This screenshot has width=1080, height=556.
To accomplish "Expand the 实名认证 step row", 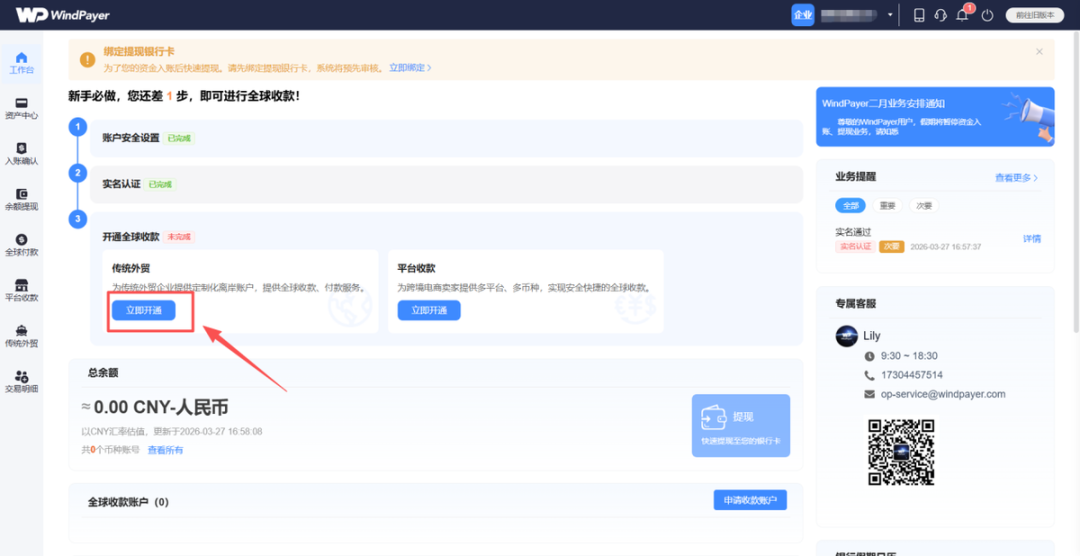I will coord(446,184).
